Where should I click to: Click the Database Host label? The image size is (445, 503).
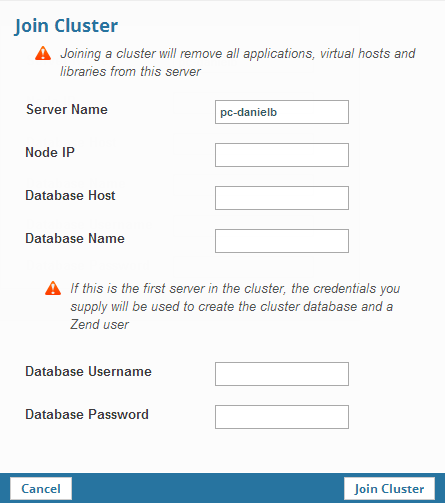pyautogui.click(x=70, y=195)
